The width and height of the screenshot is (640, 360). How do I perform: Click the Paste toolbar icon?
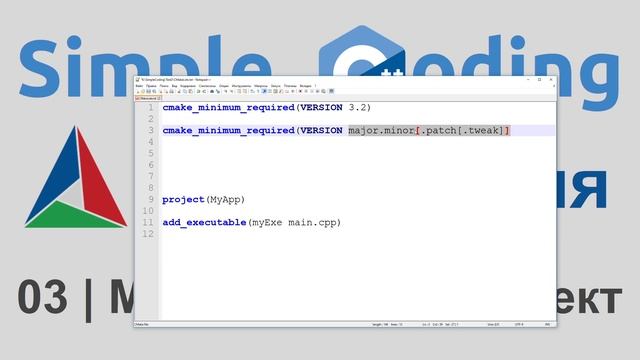tap(190, 91)
